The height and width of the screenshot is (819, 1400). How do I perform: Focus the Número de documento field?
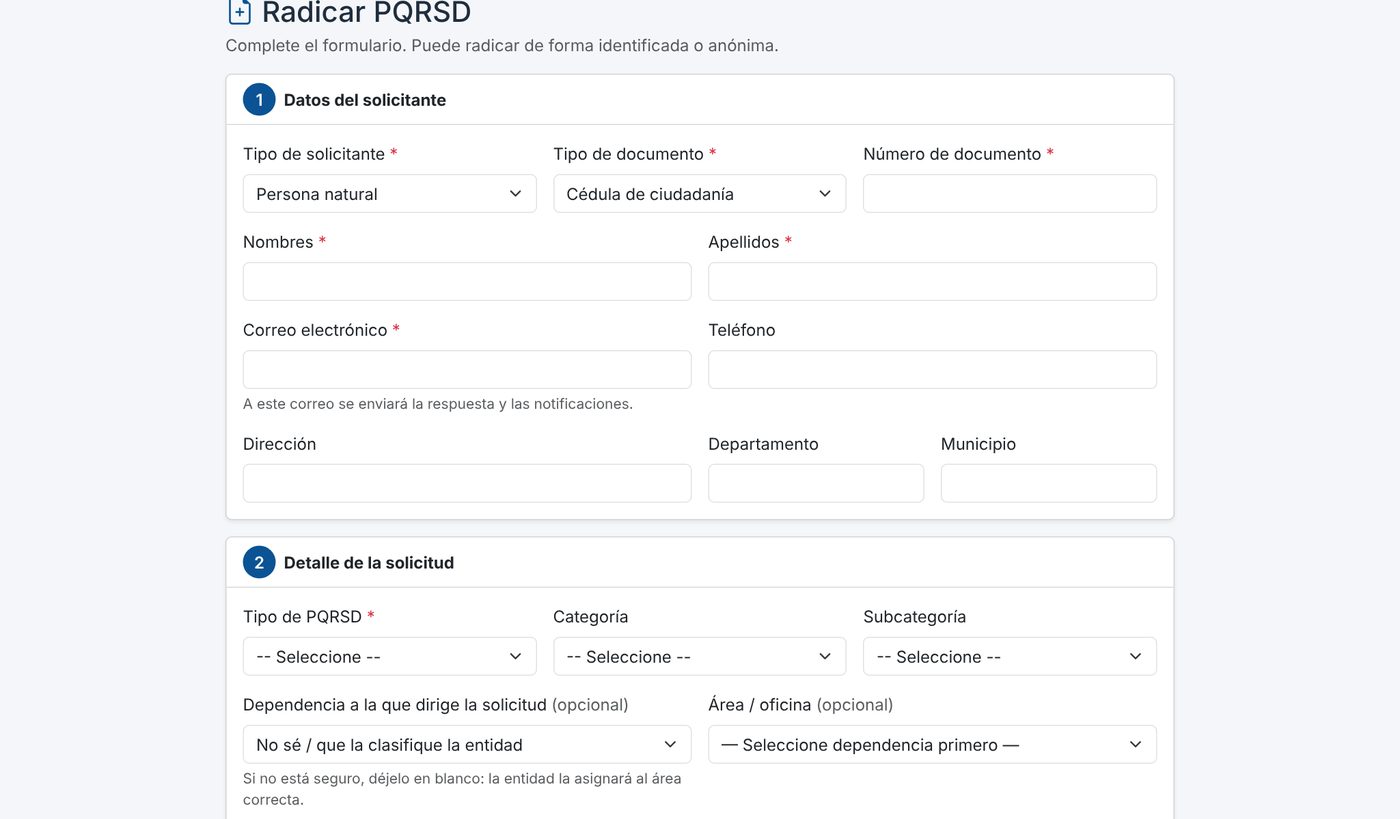tap(1010, 194)
